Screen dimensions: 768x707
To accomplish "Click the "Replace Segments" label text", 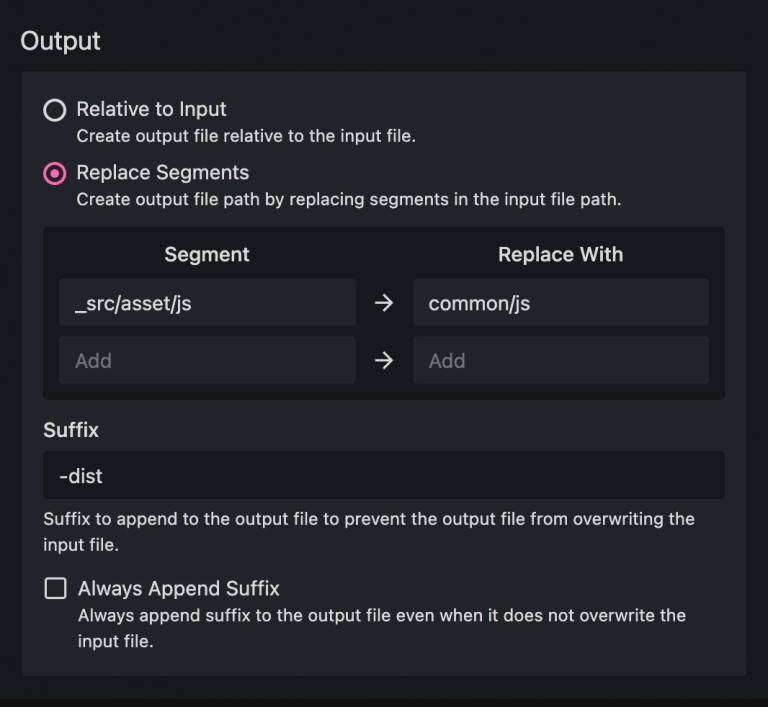I will pyautogui.click(x=163, y=173).
